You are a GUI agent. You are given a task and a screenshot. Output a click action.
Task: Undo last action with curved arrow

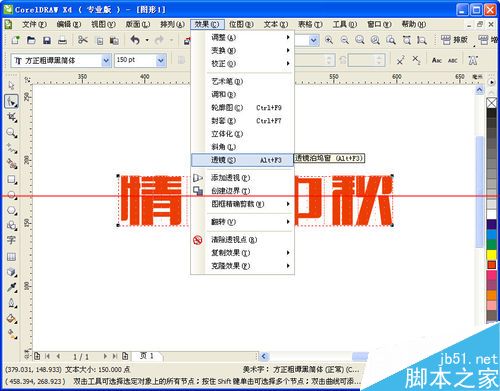click(x=135, y=40)
